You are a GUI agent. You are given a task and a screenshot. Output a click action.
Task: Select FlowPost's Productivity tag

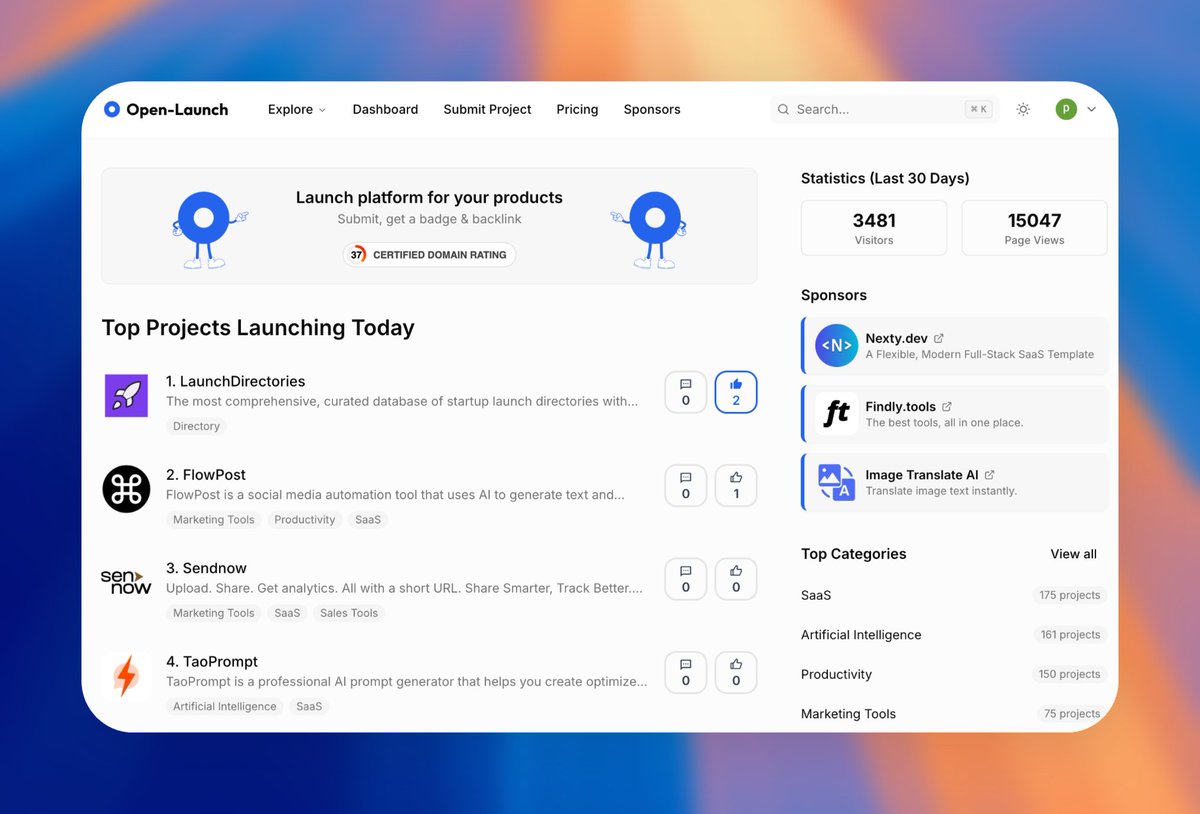[x=305, y=520]
